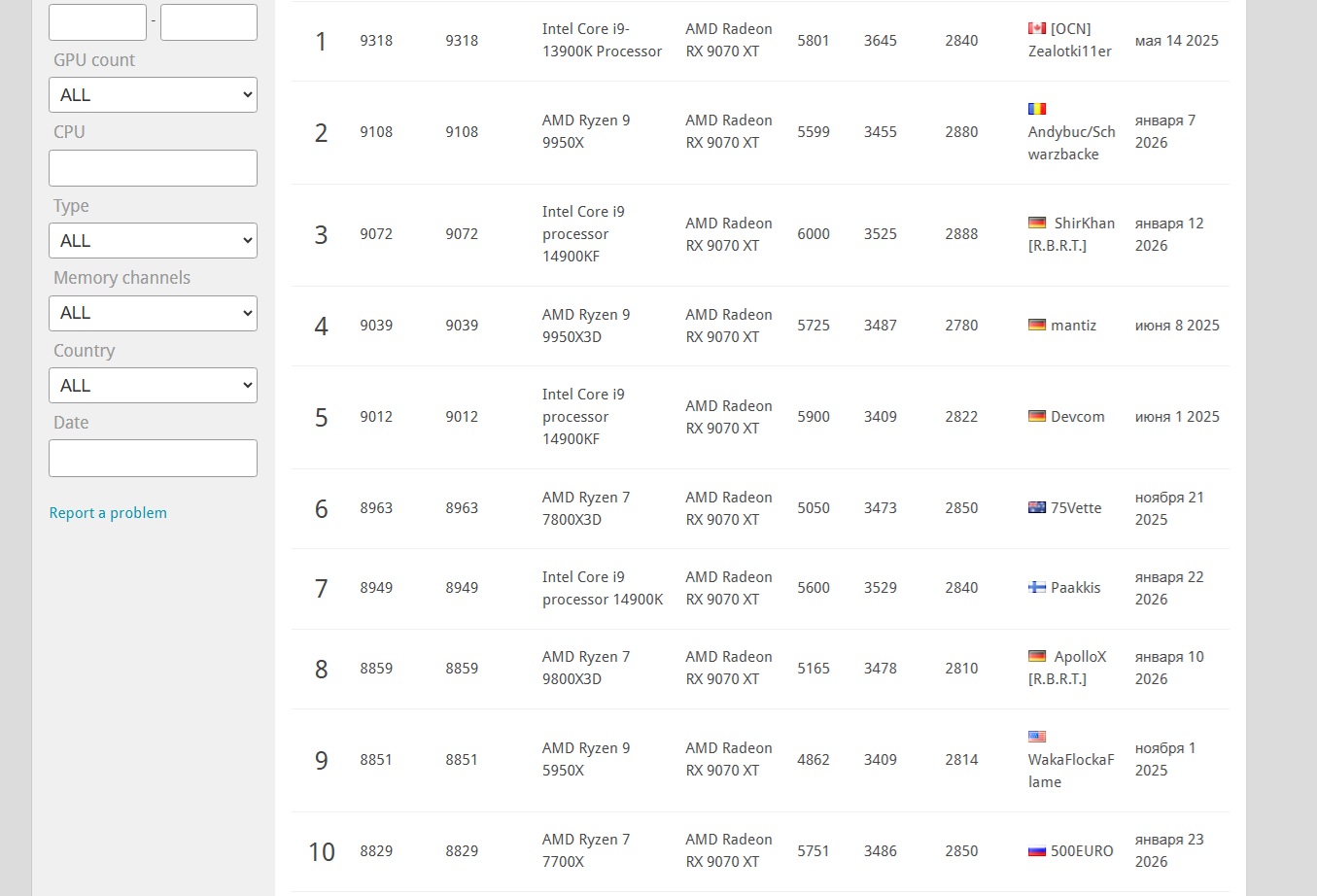The width and height of the screenshot is (1317, 896).
Task: Click the US flag above WakaFlockaFlame
Action: (1037, 737)
